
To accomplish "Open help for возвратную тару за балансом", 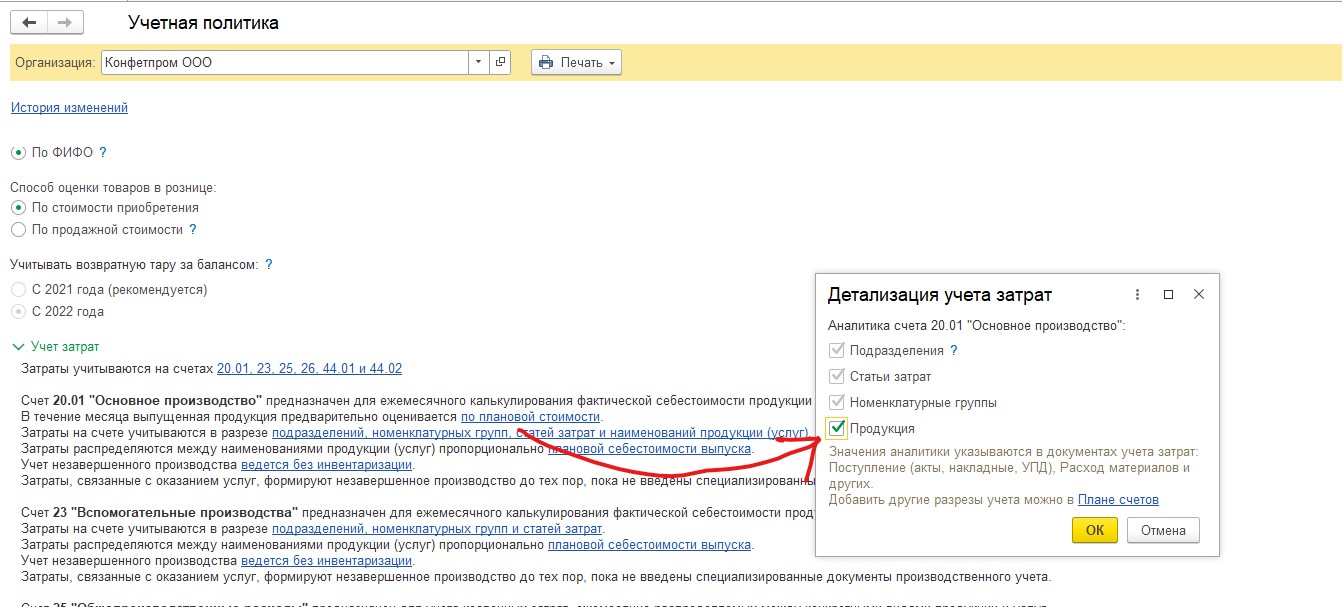I will [x=269, y=265].
